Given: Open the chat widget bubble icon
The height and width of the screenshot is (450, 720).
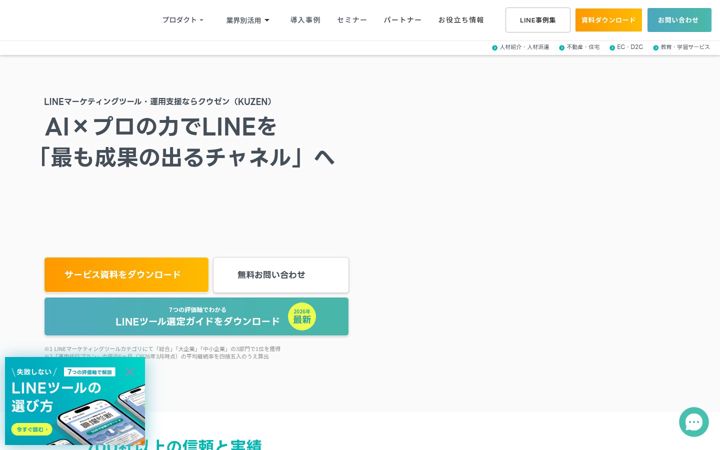Looking at the screenshot, I should click(694, 422).
